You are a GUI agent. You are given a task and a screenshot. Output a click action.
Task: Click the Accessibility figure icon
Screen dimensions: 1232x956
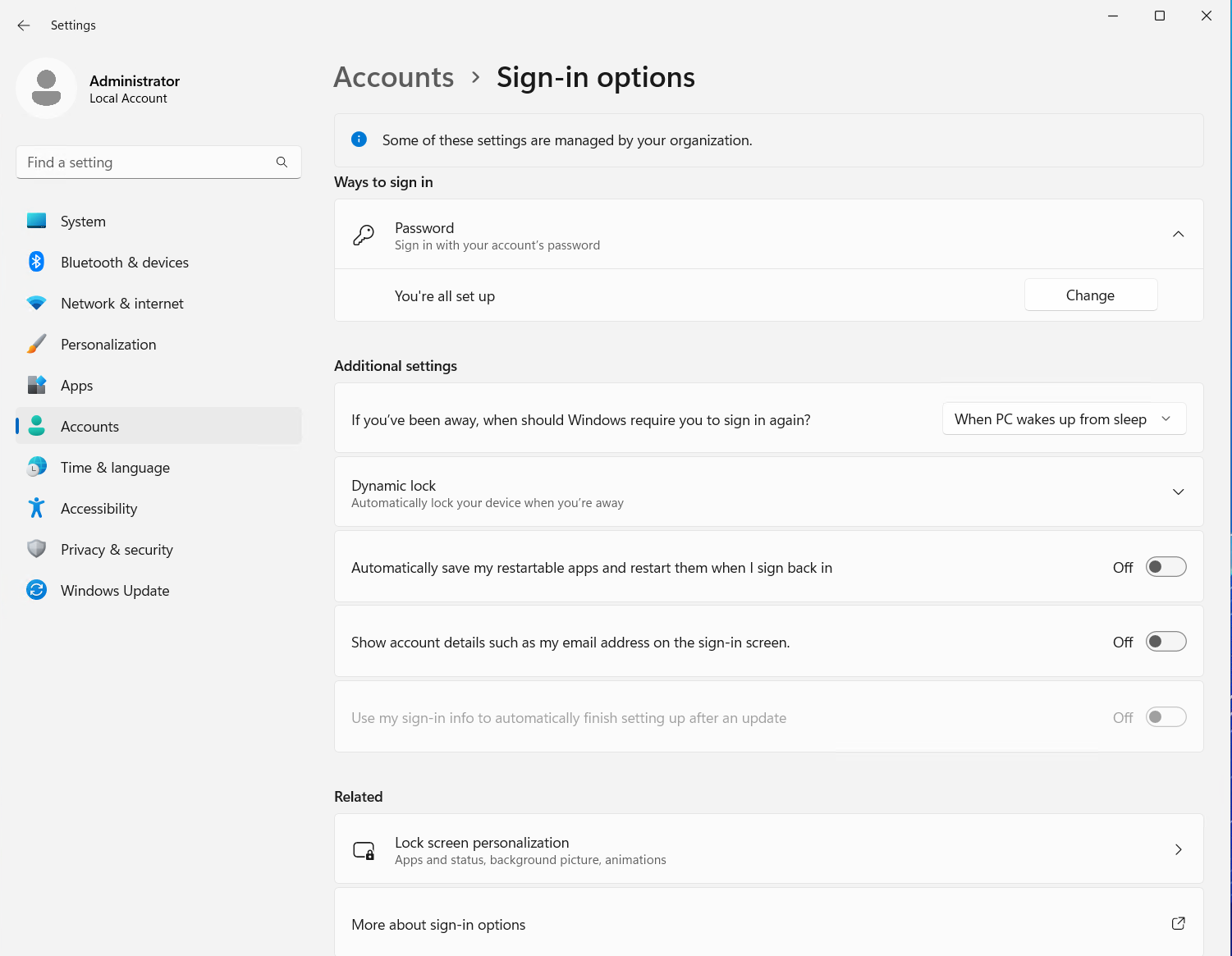point(36,508)
